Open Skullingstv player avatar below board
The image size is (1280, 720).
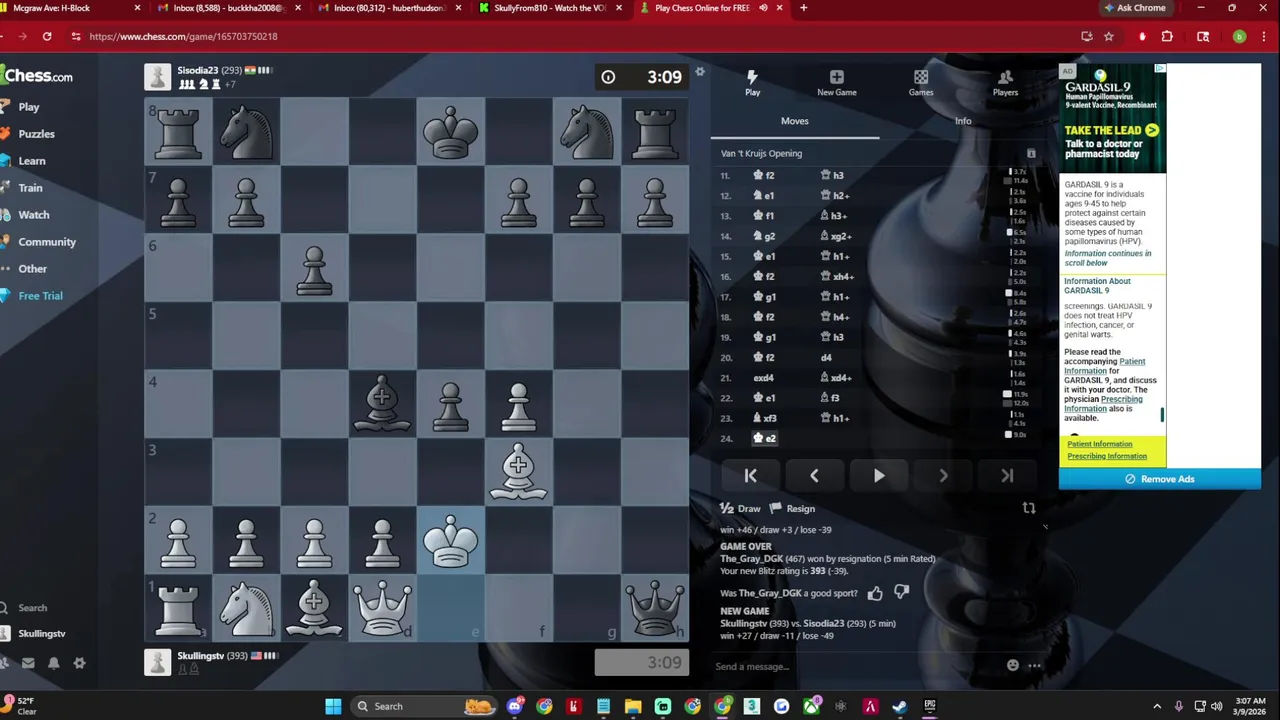click(157, 662)
